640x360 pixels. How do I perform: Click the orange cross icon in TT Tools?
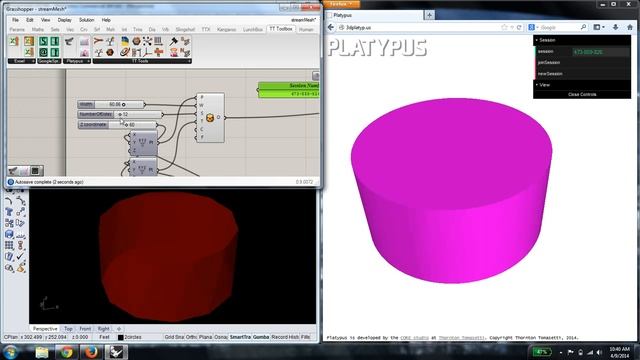158,52
